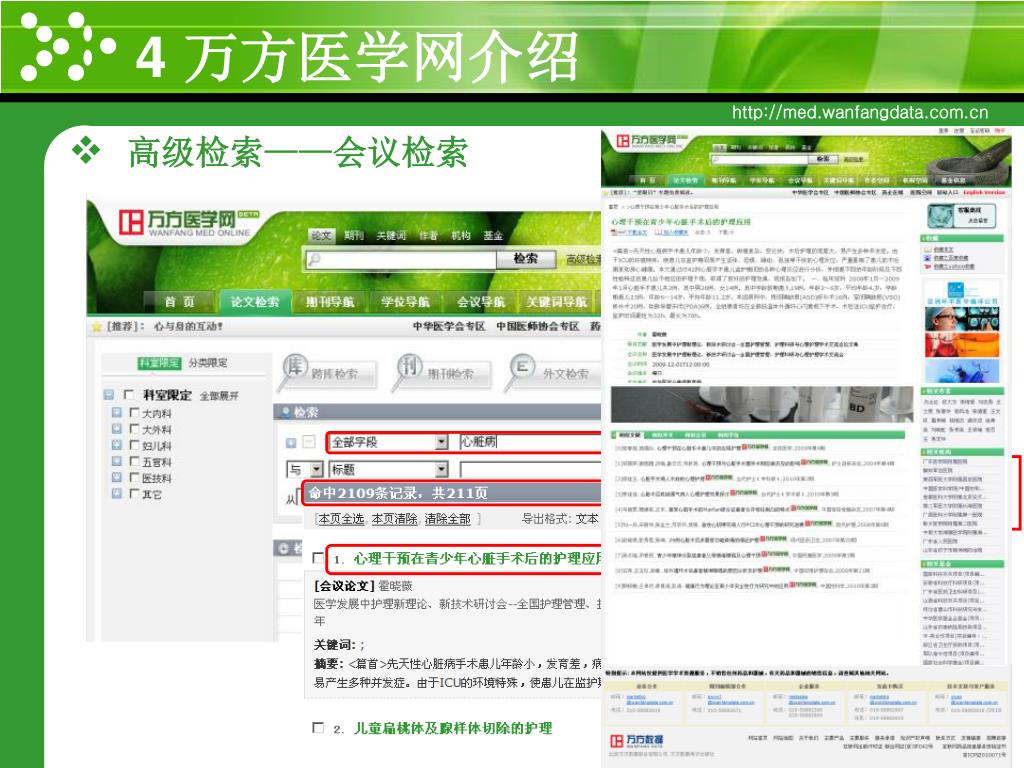Open the 中国医师协会专区 link in left screenshot

537,326
